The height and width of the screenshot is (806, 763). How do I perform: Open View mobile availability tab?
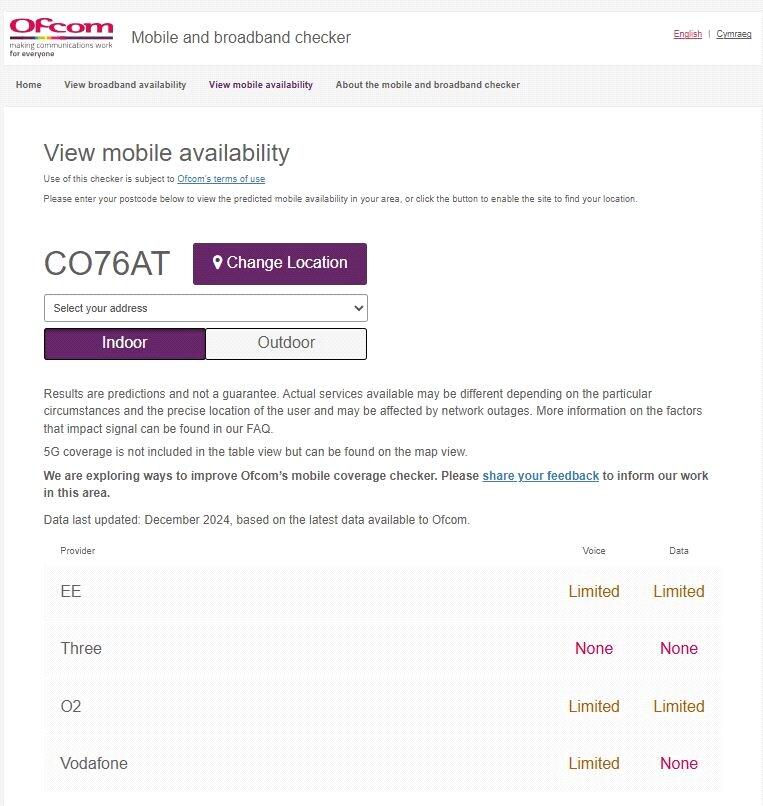[261, 85]
